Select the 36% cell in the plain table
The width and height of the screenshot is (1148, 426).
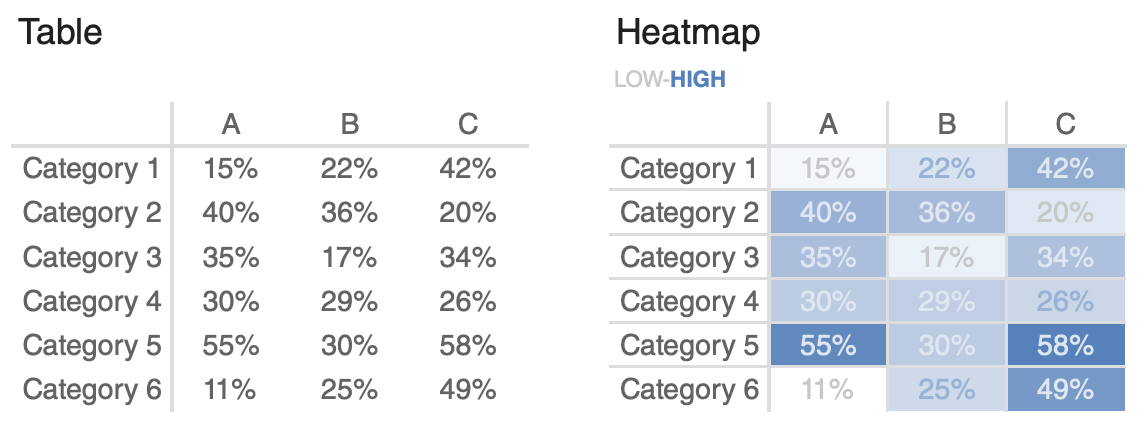point(349,213)
